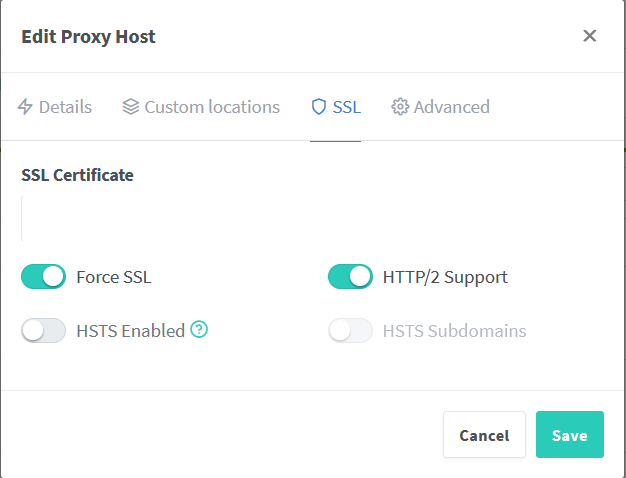Screen dimensions: 626x478
Task: Turn off the HTTP/2 Support switch
Action: tap(350, 277)
